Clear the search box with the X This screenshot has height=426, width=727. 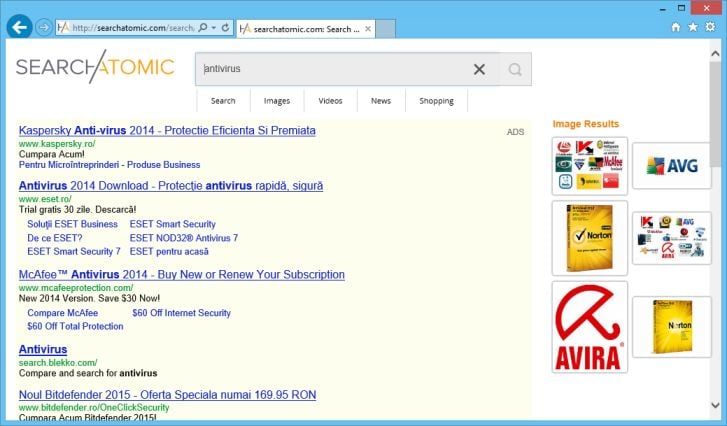pos(479,70)
